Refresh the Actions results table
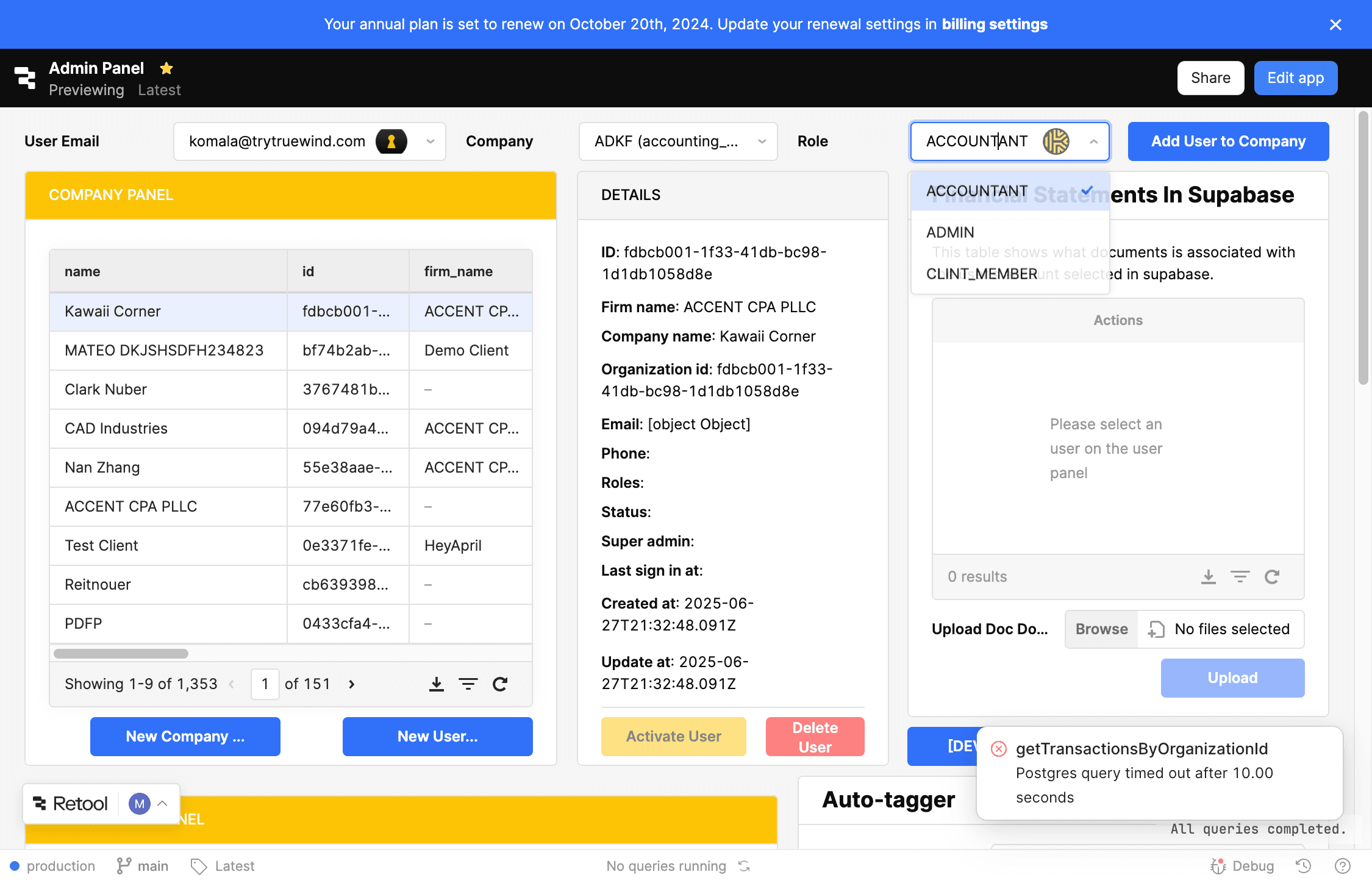The height and width of the screenshot is (883, 1372). (1273, 576)
